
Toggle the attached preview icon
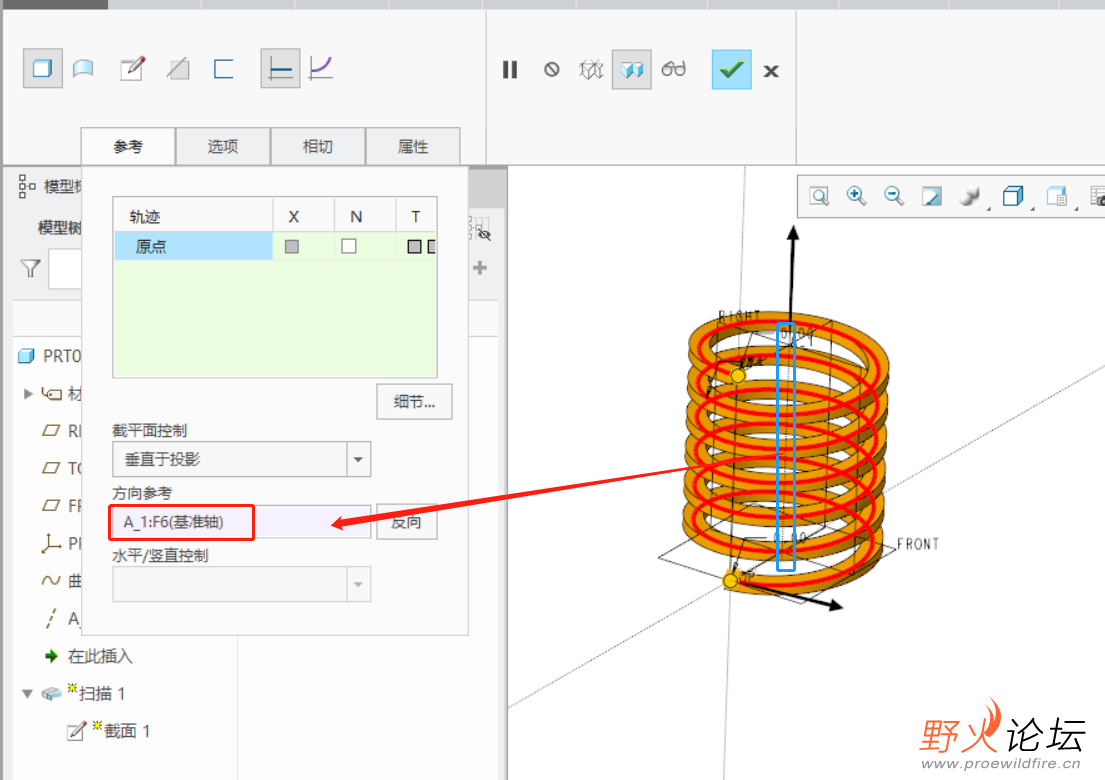(x=631, y=69)
